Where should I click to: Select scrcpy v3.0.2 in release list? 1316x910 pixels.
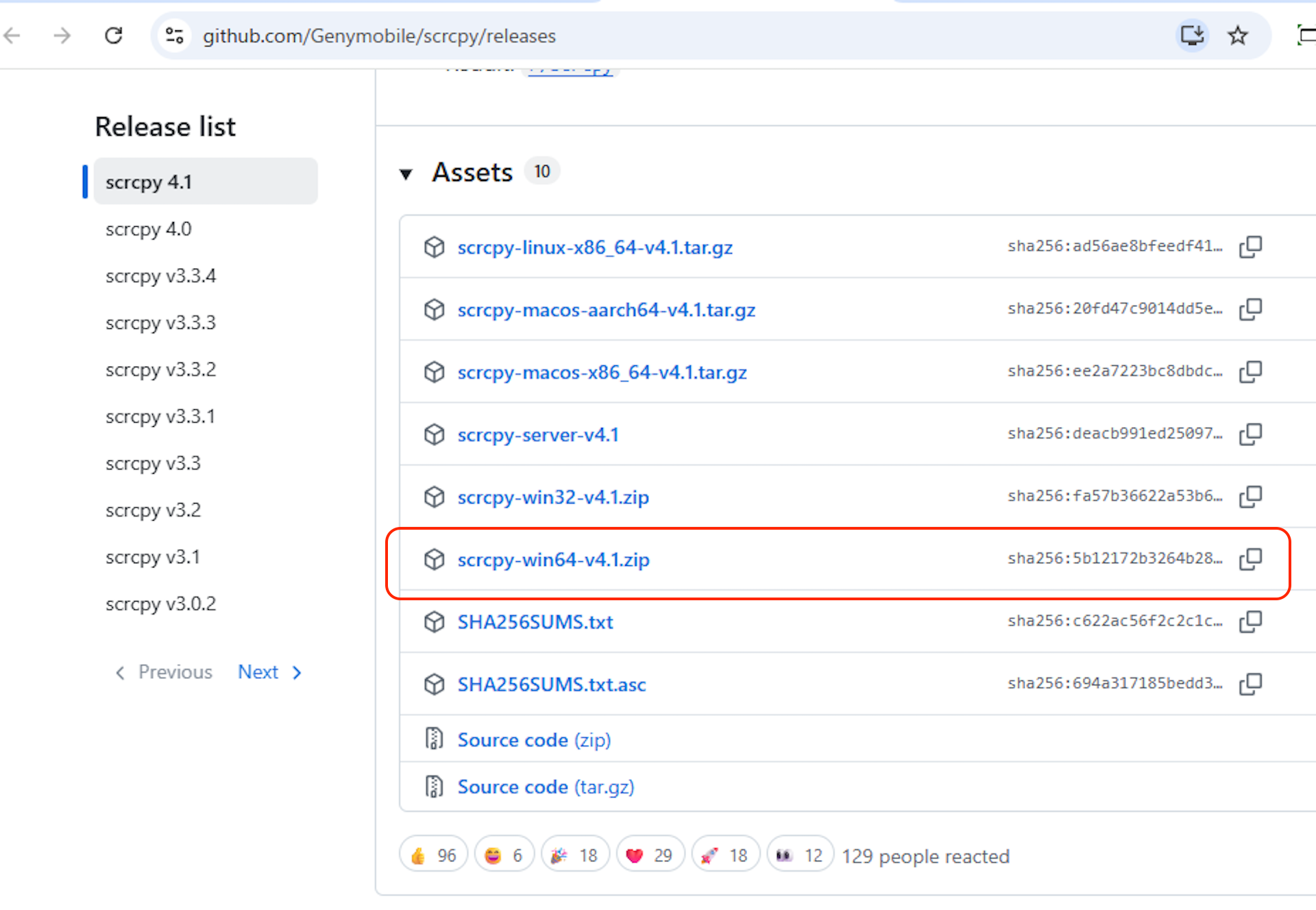(160, 604)
